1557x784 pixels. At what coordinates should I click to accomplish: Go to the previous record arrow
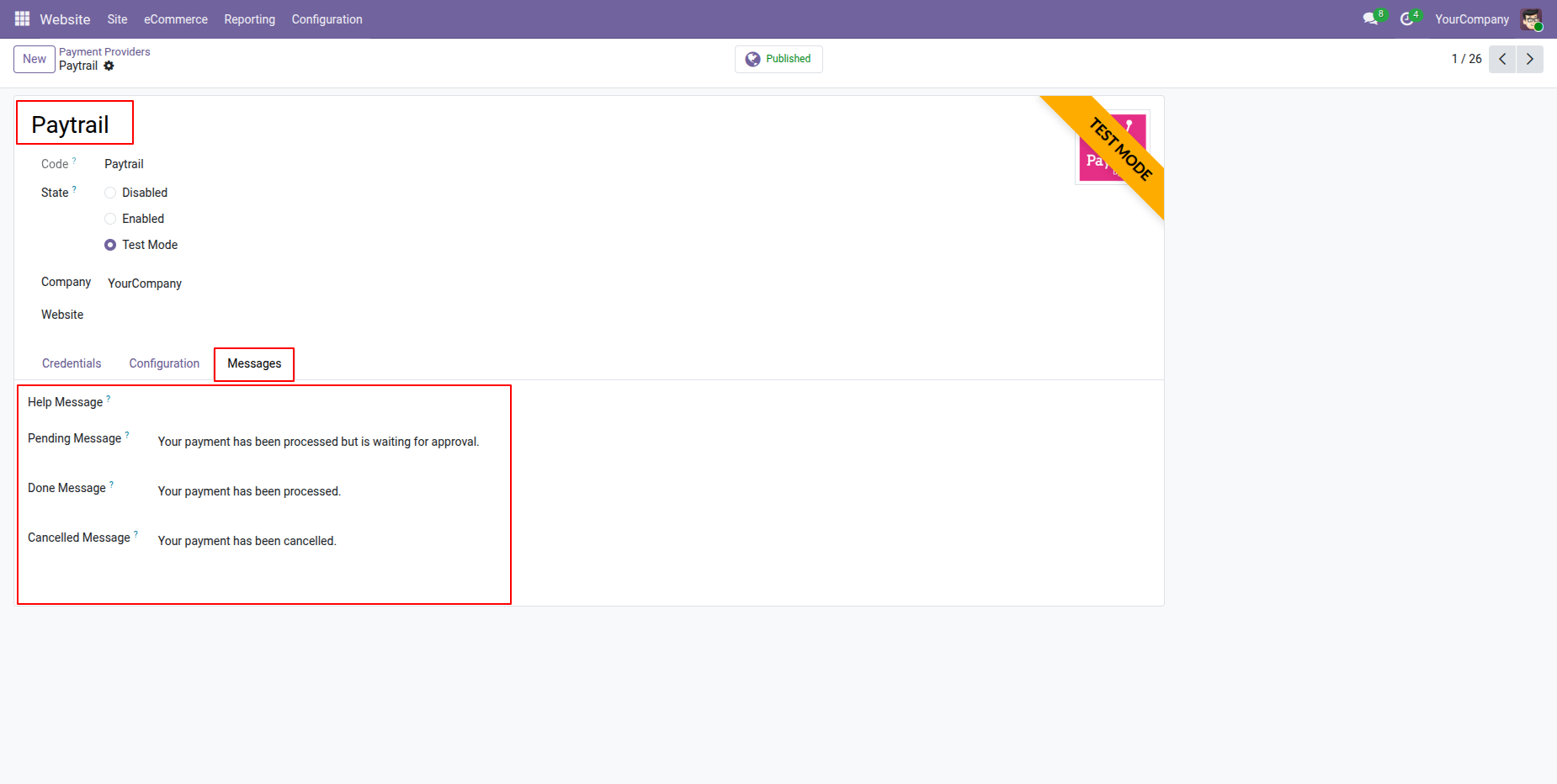(x=1502, y=59)
